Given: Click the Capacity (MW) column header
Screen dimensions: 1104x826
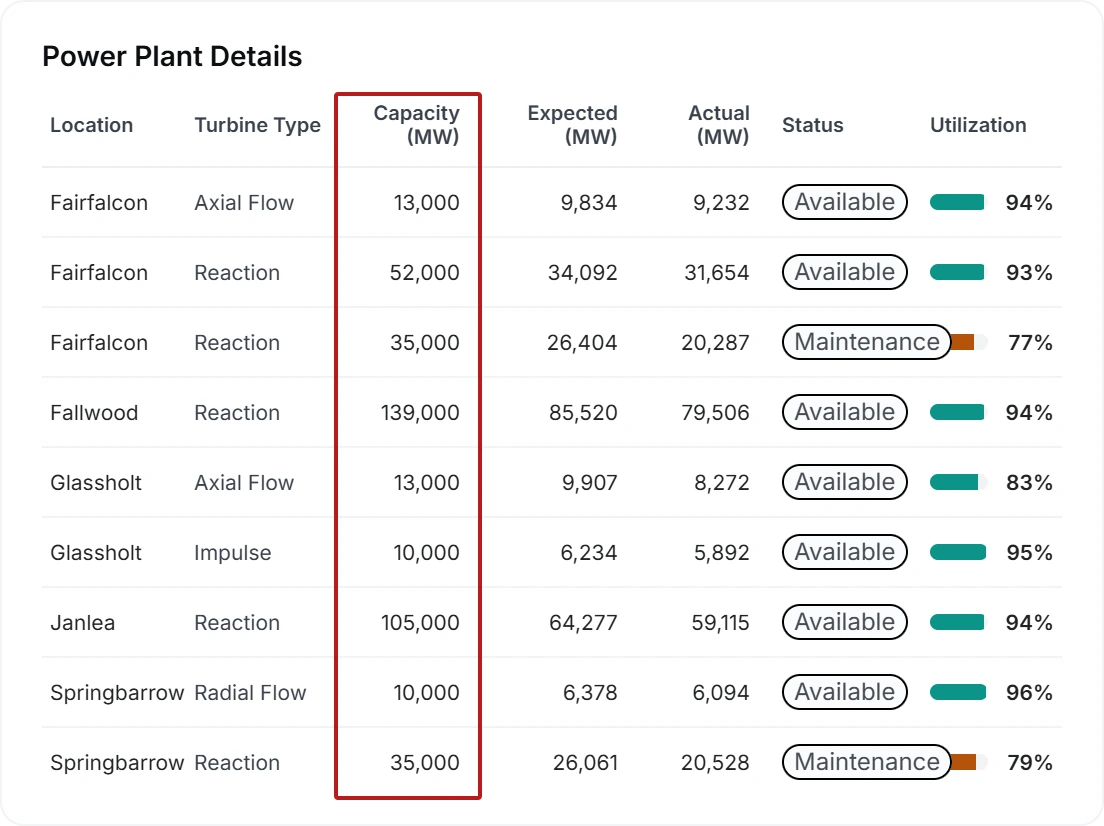Looking at the screenshot, I should coord(416,125).
